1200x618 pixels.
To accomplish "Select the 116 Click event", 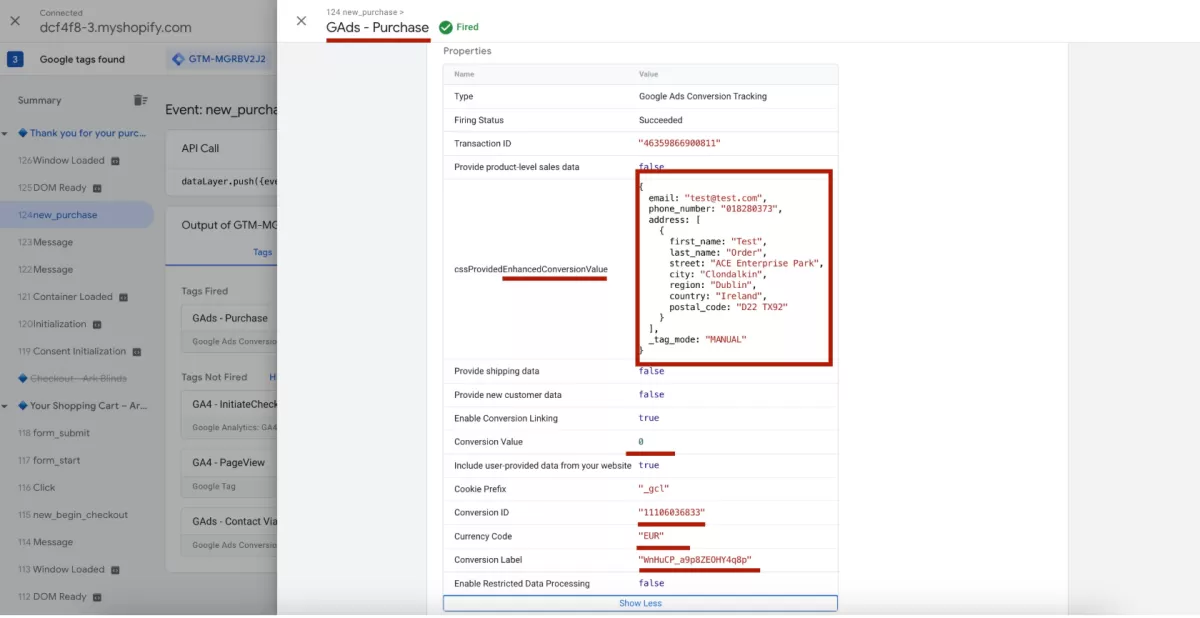I will coord(37,487).
